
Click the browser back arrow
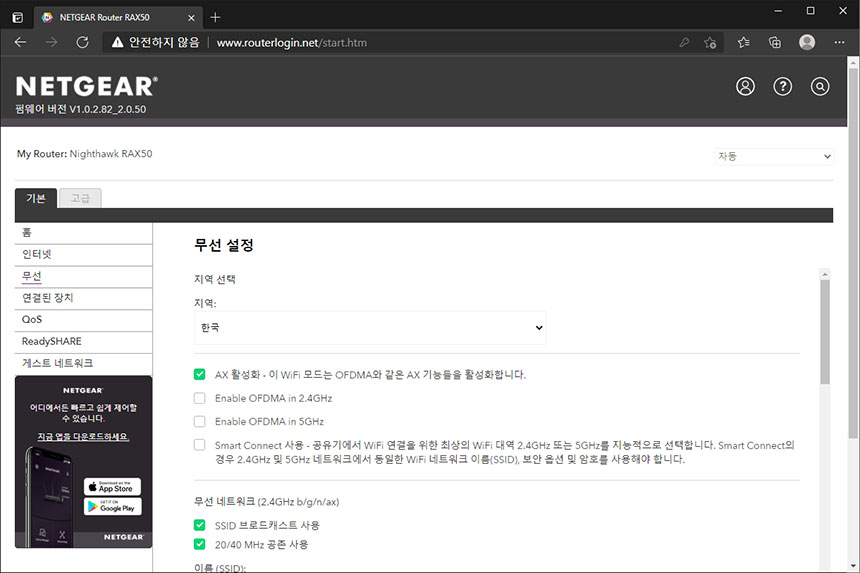[x=20, y=42]
